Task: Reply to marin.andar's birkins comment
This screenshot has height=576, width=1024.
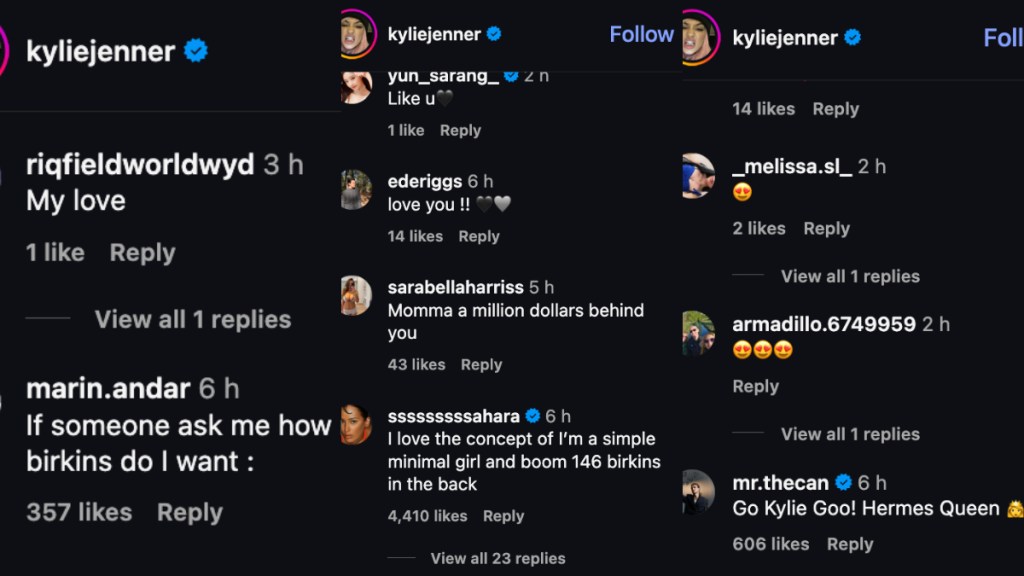Action: click(190, 513)
